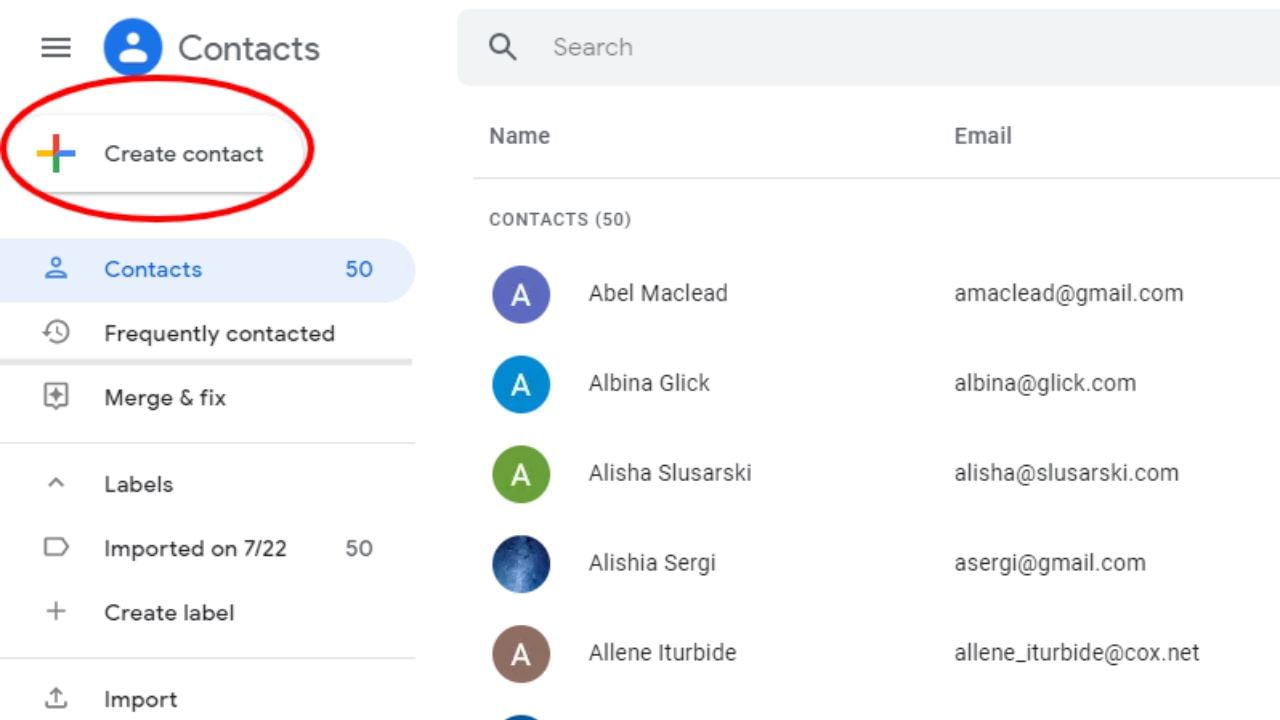Open contact Allene Iturbide
The height and width of the screenshot is (720, 1280).
pos(662,653)
